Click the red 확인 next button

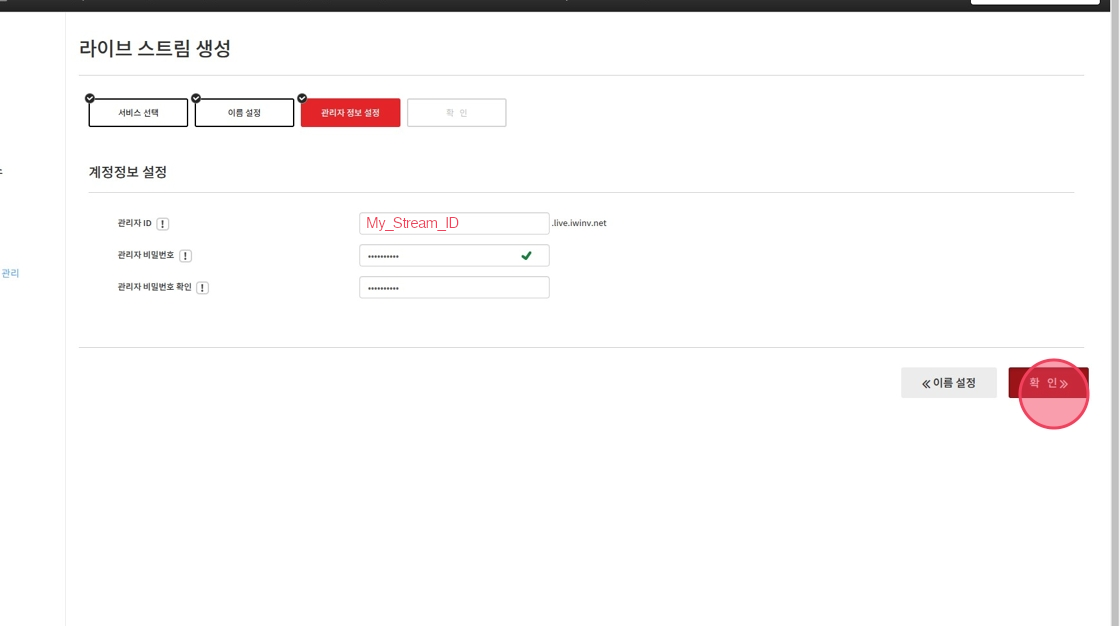1048,383
